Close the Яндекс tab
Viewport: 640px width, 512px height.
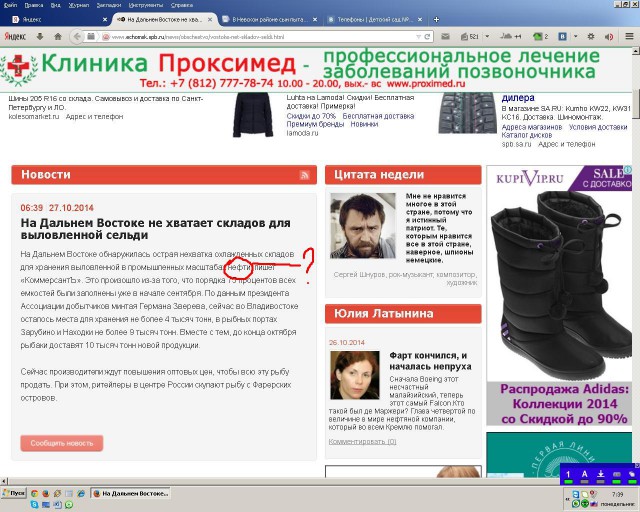pyautogui.click(x=105, y=19)
